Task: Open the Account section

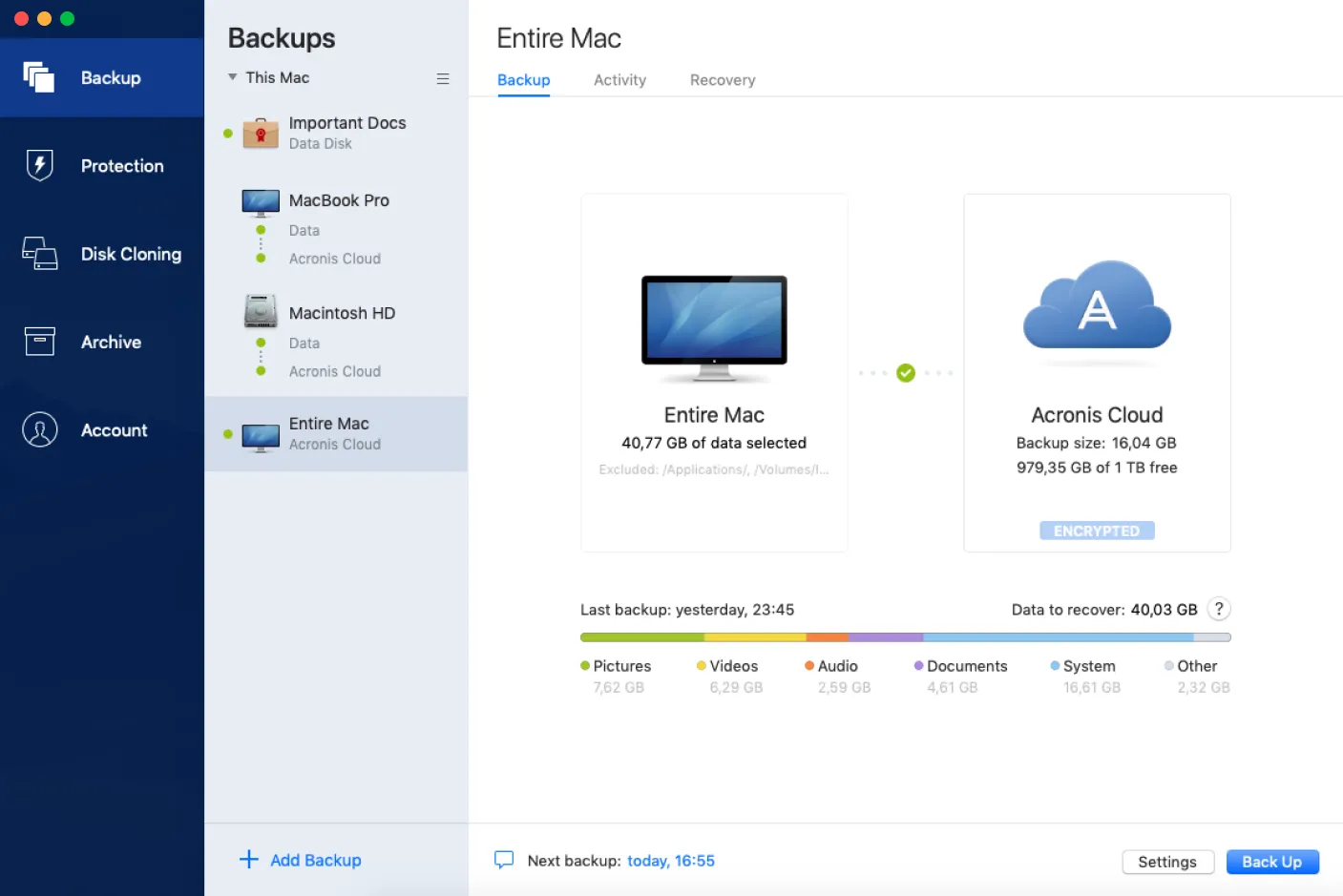Action: point(102,429)
